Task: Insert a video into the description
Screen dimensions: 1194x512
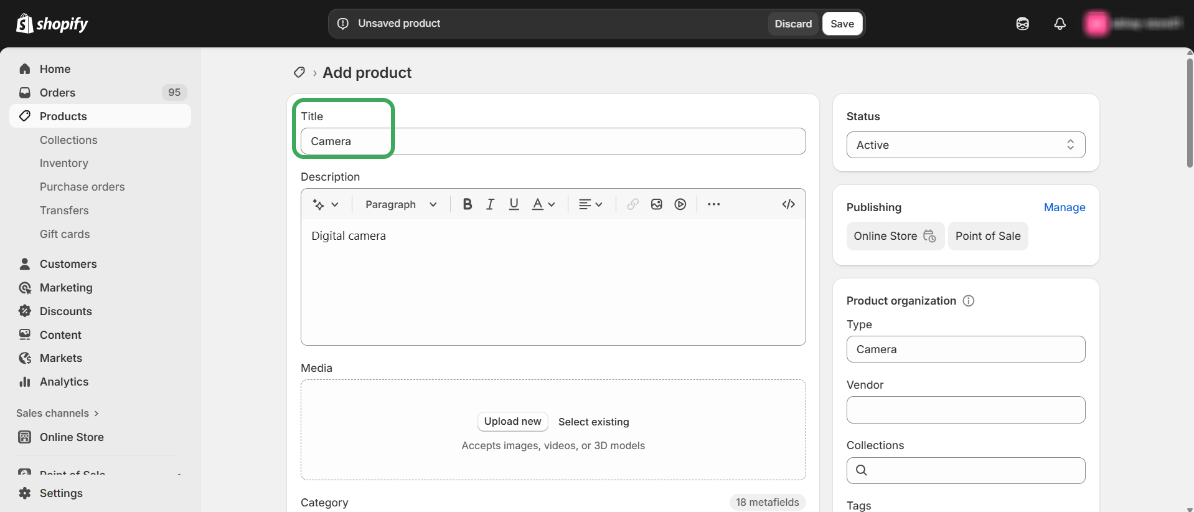Action: 680,204
